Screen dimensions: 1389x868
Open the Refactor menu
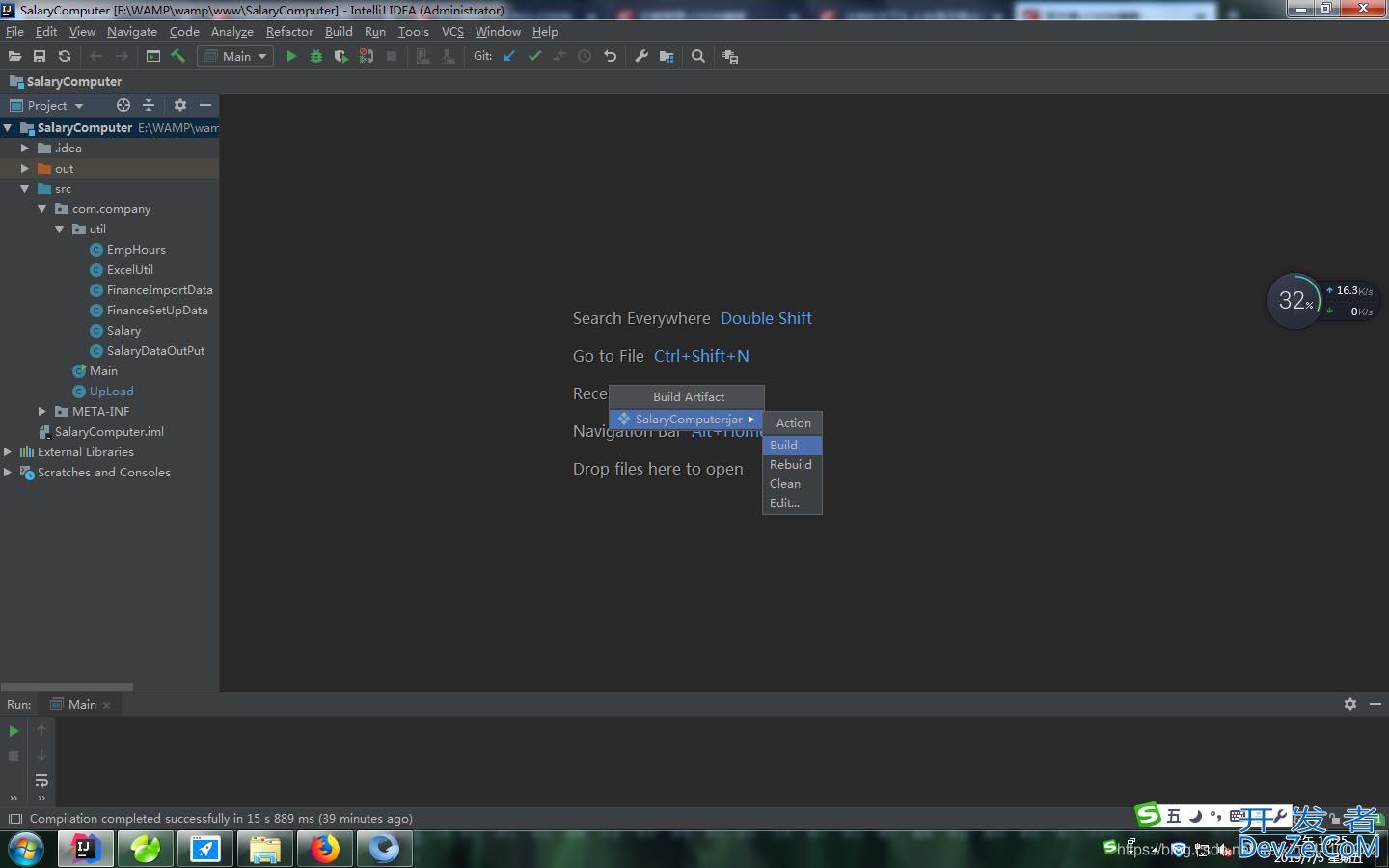(289, 31)
